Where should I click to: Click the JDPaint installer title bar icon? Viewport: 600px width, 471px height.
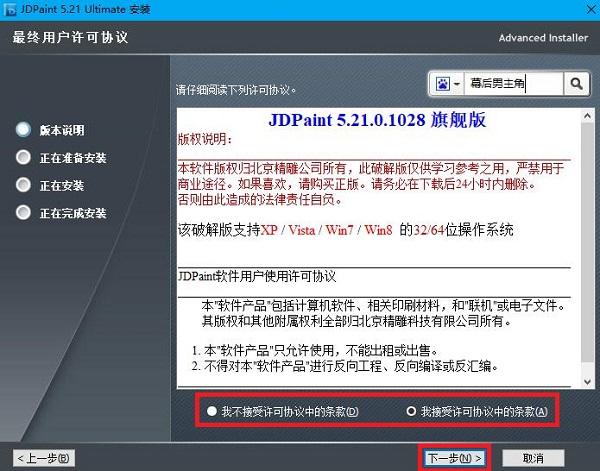(10, 9)
